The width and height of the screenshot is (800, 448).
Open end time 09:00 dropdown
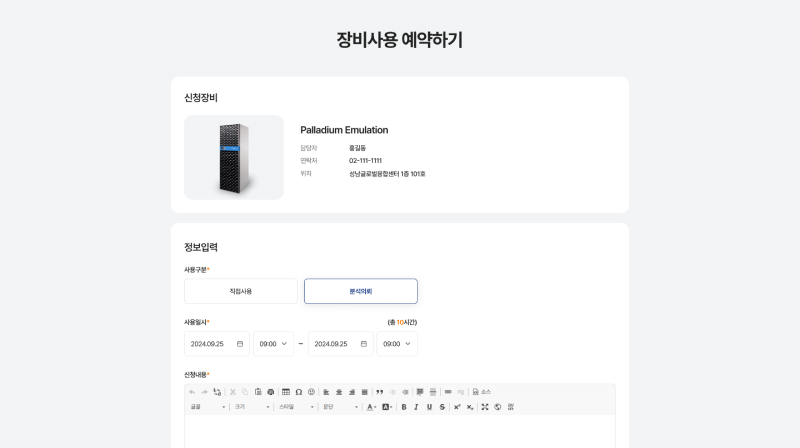397,344
